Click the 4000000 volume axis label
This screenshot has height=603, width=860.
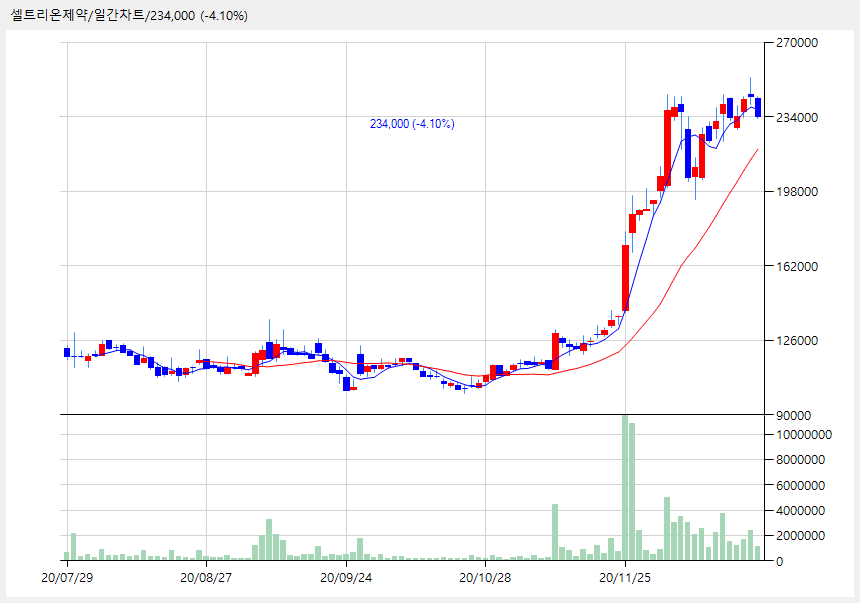(801, 511)
